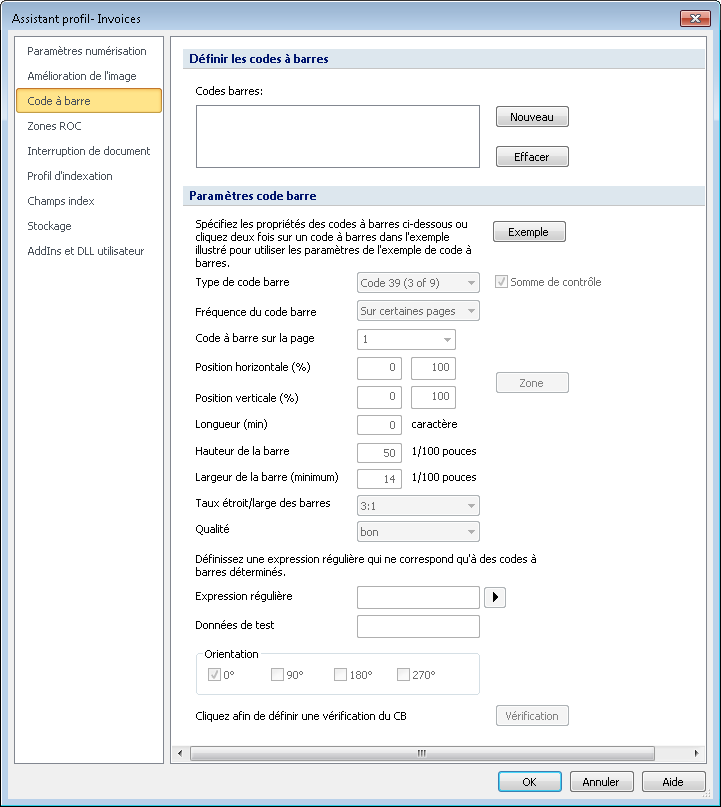Click Largeur de la barre (minimum) field

pyautogui.click(x=379, y=479)
